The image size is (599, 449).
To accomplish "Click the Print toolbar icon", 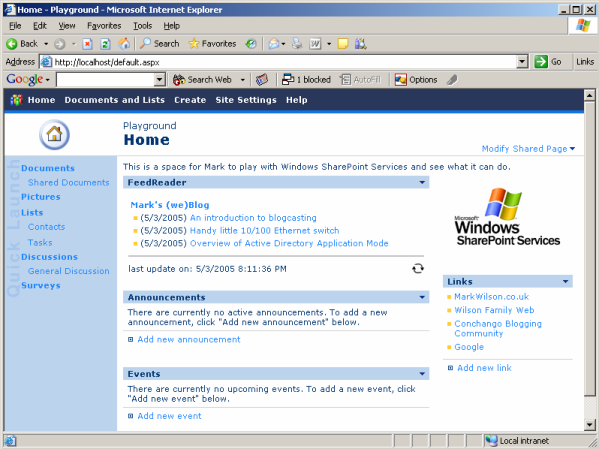I will [x=297, y=44].
